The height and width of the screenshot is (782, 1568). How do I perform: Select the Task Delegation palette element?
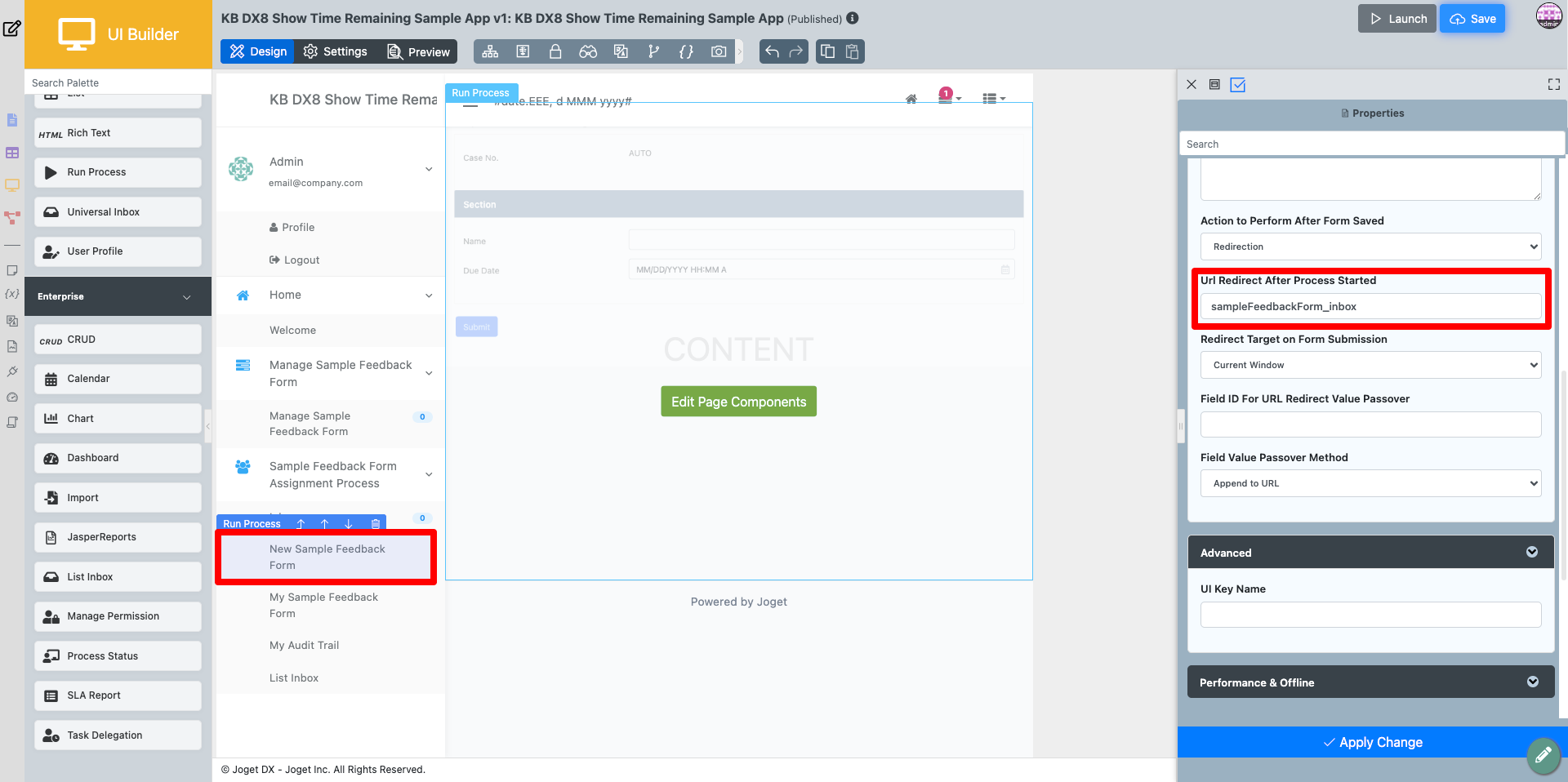pyautogui.click(x=118, y=735)
